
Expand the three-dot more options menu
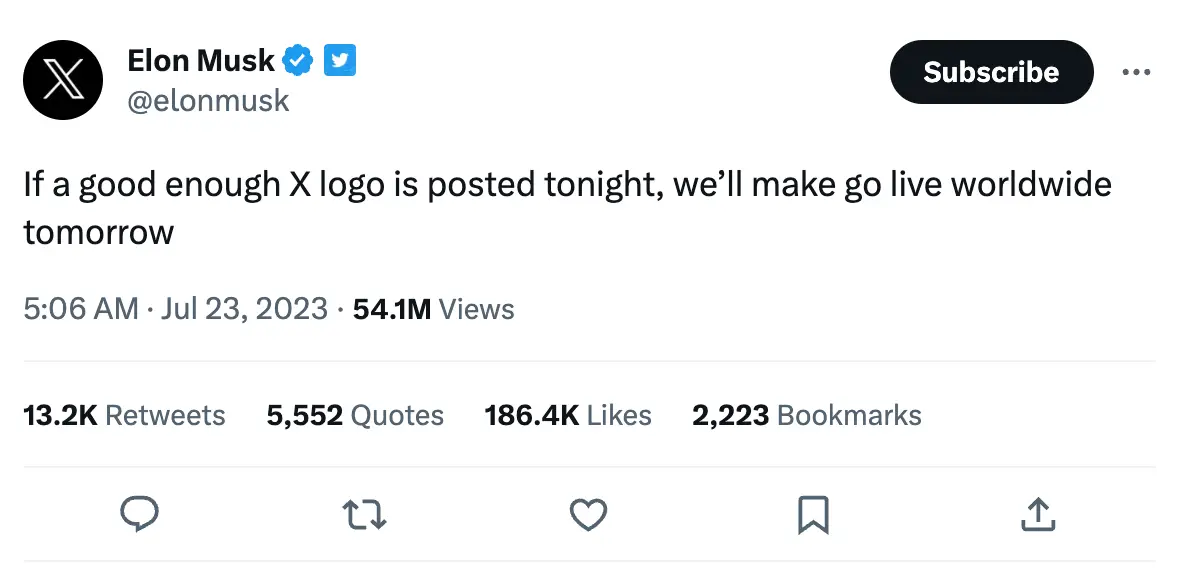tap(1136, 72)
